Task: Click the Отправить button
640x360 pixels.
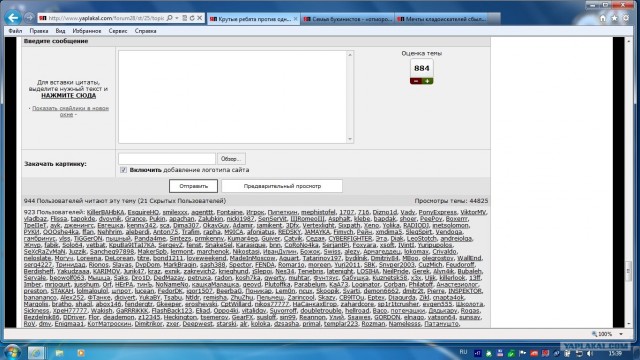Action: (193, 186)
